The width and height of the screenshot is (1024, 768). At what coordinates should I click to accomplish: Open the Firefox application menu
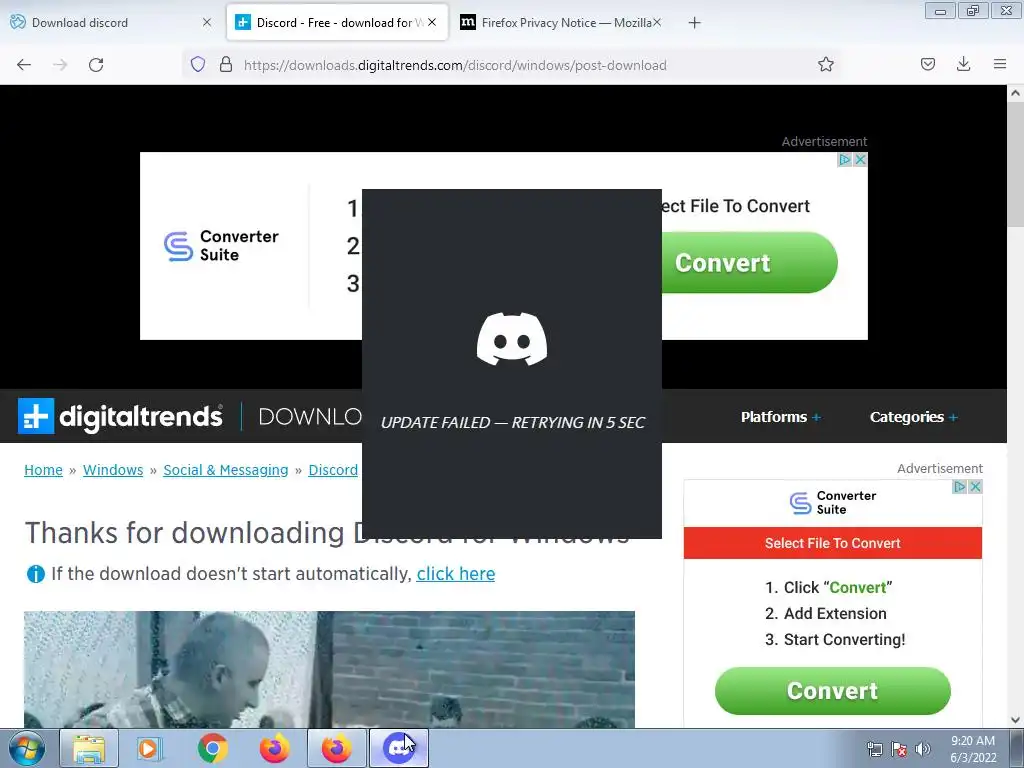click(x=1000, y=64)
